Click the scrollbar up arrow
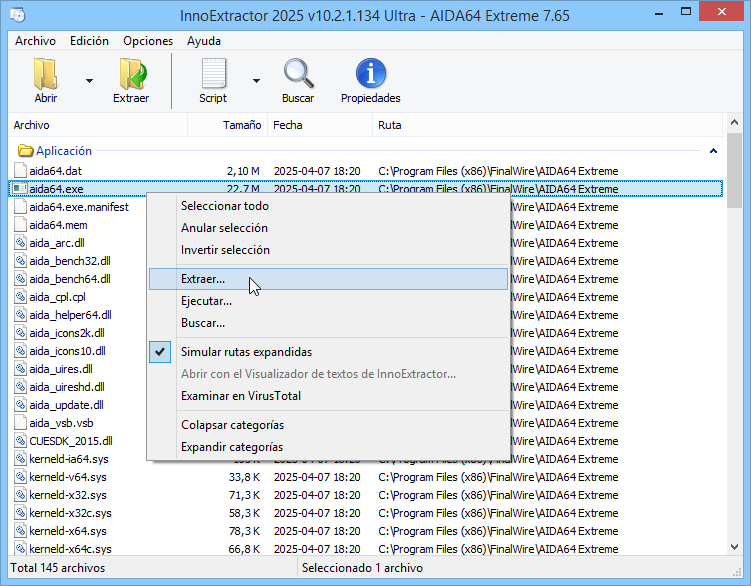Viewport: 751px width, 586px height. [734, 123]
